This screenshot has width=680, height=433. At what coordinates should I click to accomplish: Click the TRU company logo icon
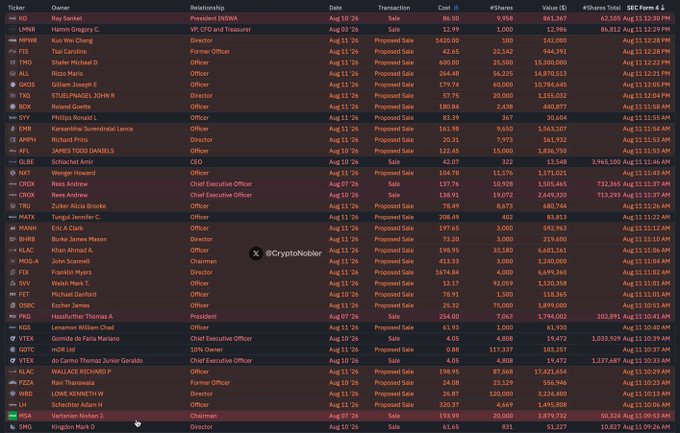13,206
